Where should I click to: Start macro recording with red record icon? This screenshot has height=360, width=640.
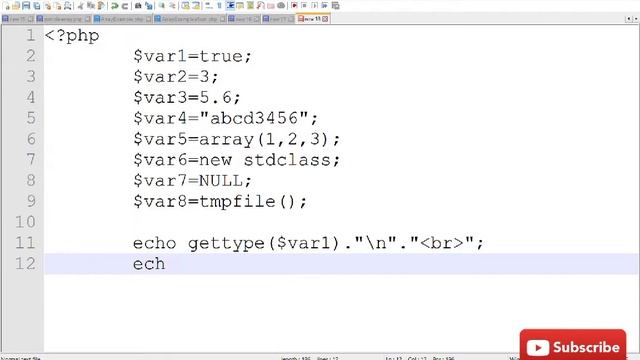(294, 6)
